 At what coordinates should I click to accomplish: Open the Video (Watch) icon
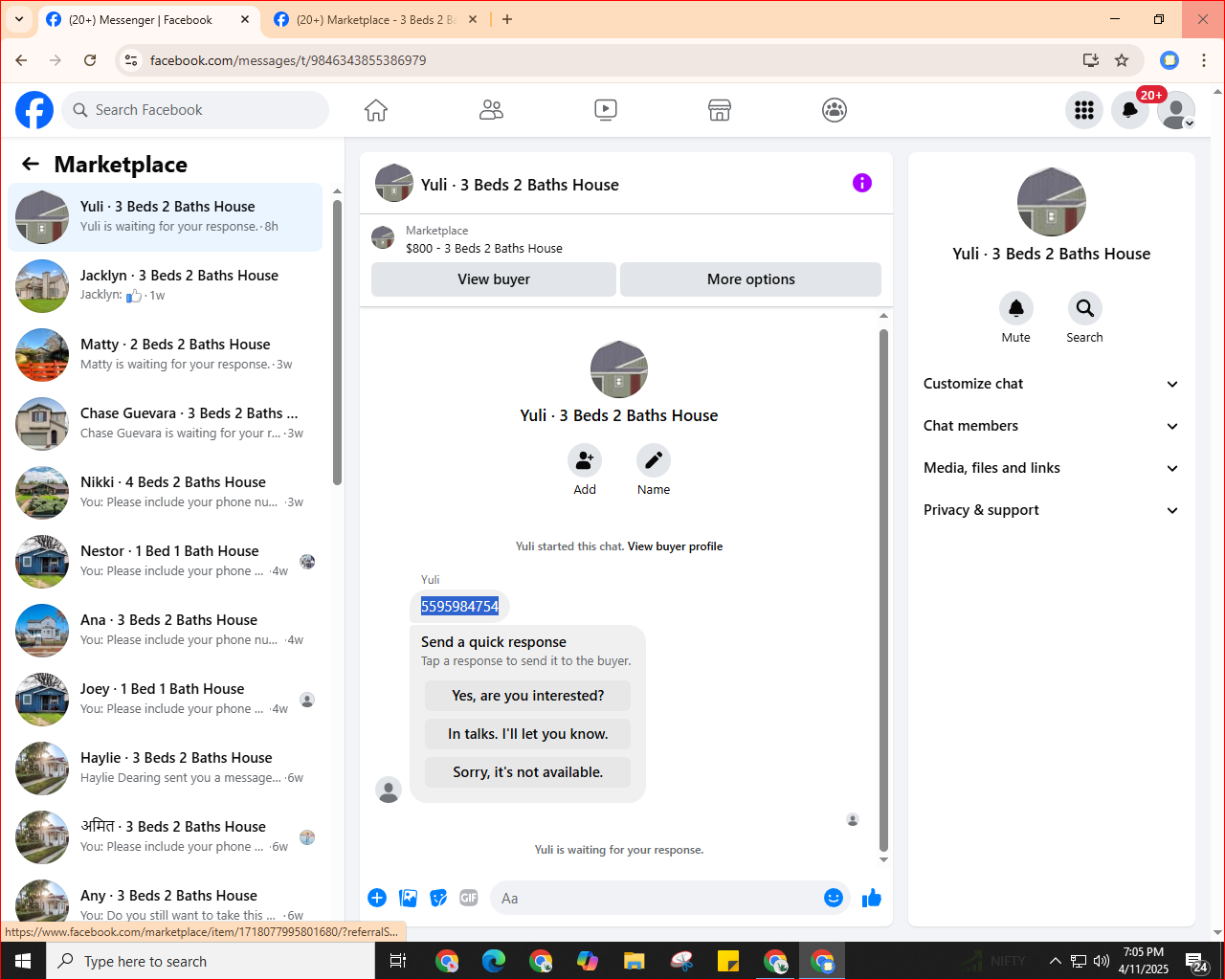tap(606, 110)
